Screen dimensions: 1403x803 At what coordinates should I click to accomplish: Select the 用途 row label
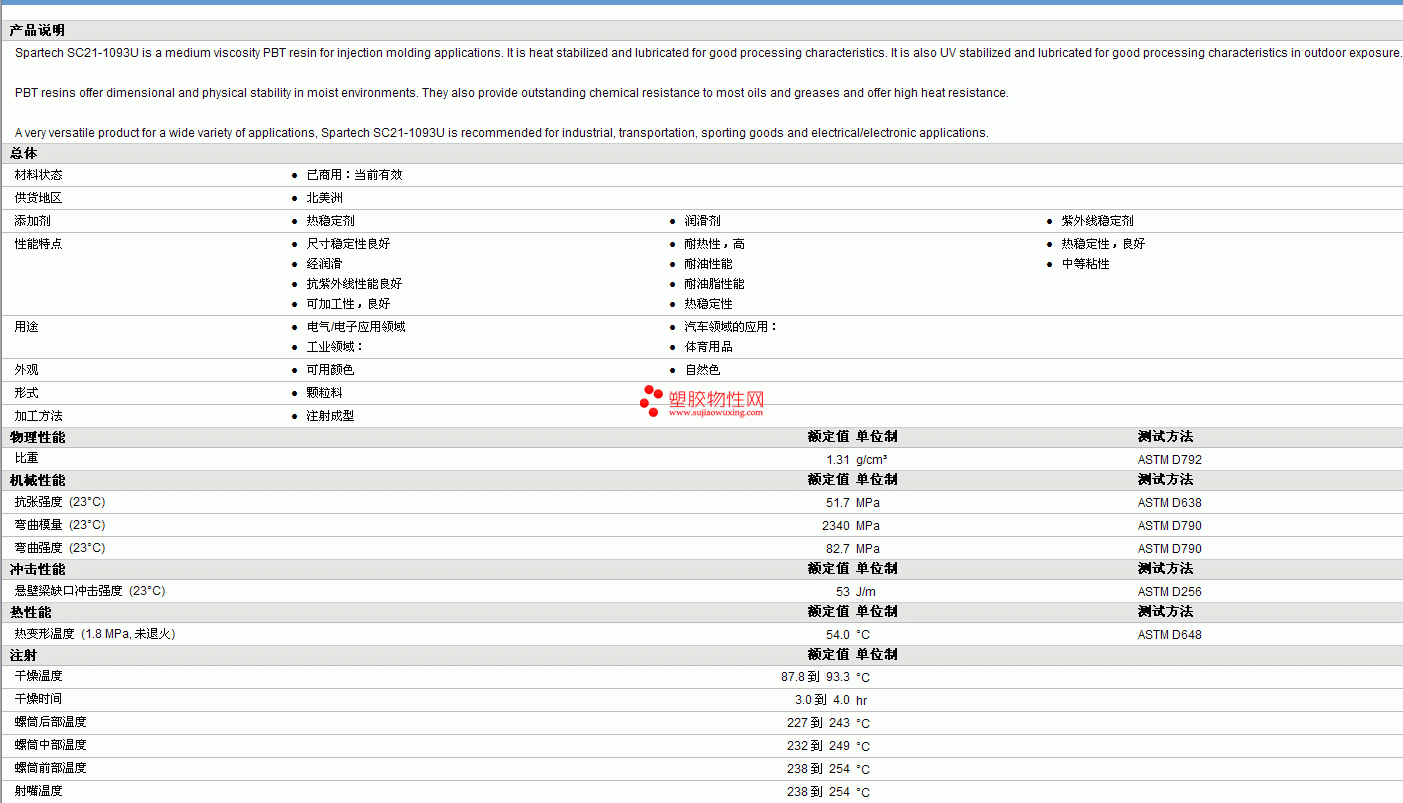coord(26,327)
